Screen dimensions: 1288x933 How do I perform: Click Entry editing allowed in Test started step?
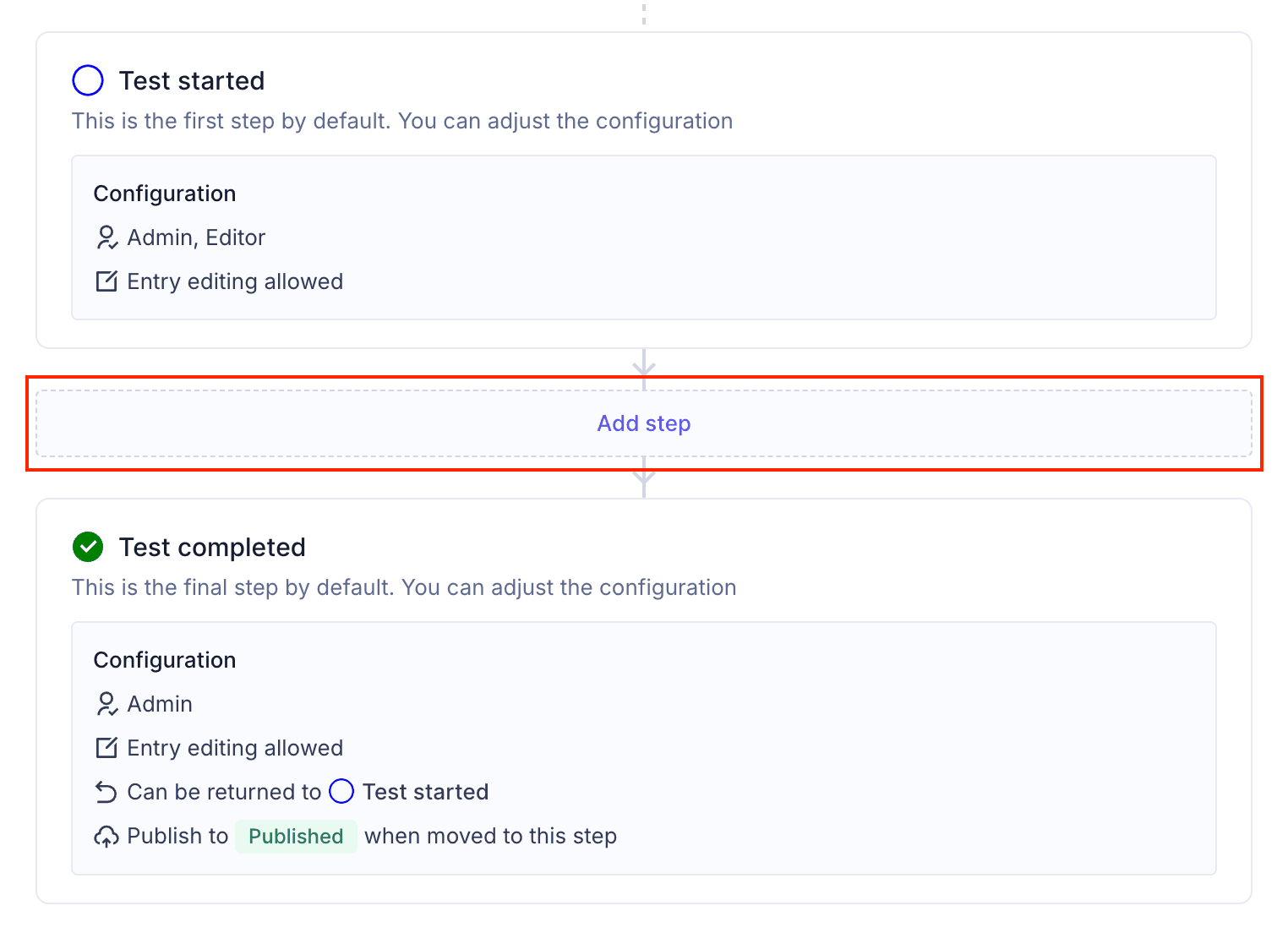coord(235,281)
